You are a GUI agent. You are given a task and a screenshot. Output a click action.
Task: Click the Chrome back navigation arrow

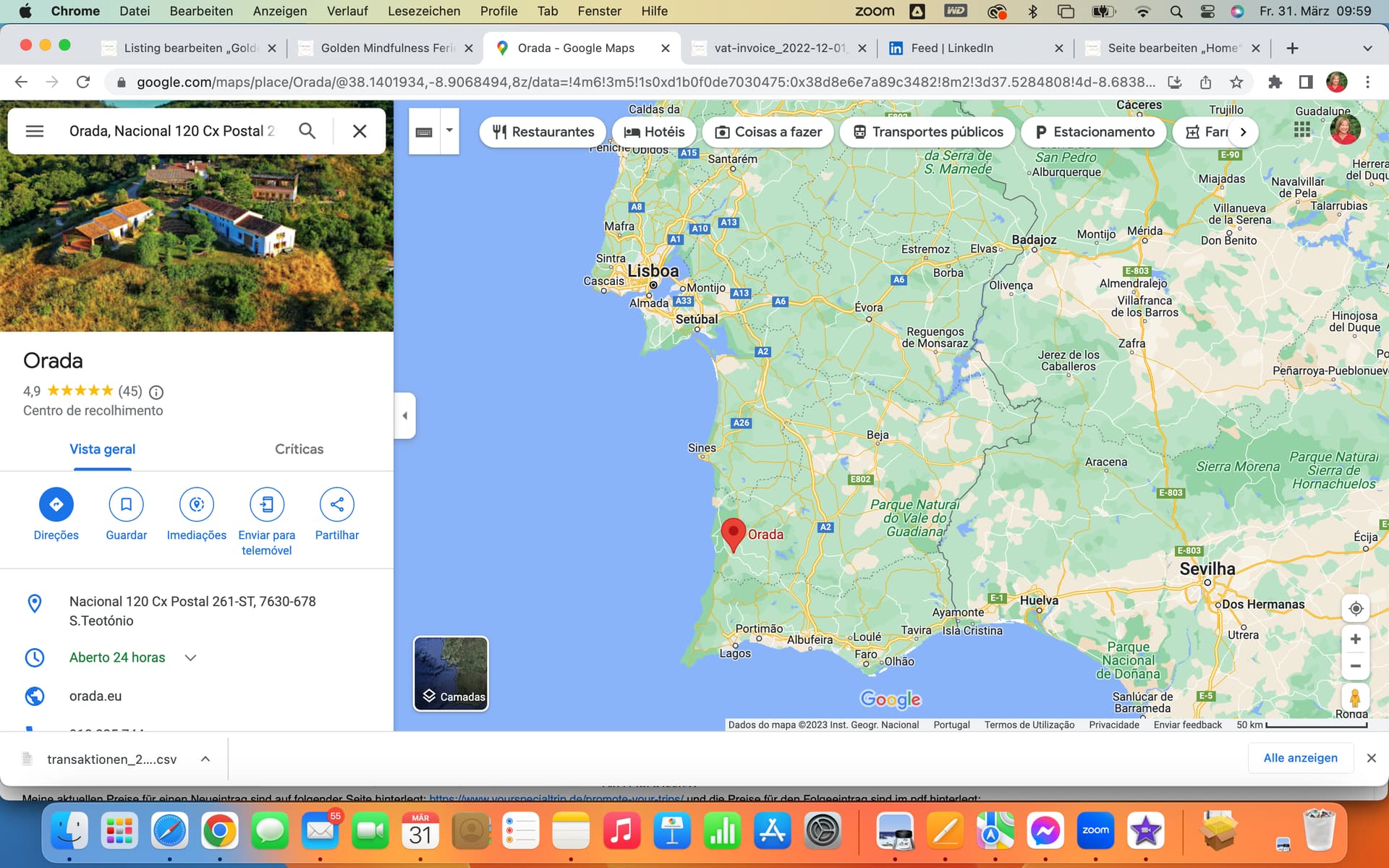(21, 82)
